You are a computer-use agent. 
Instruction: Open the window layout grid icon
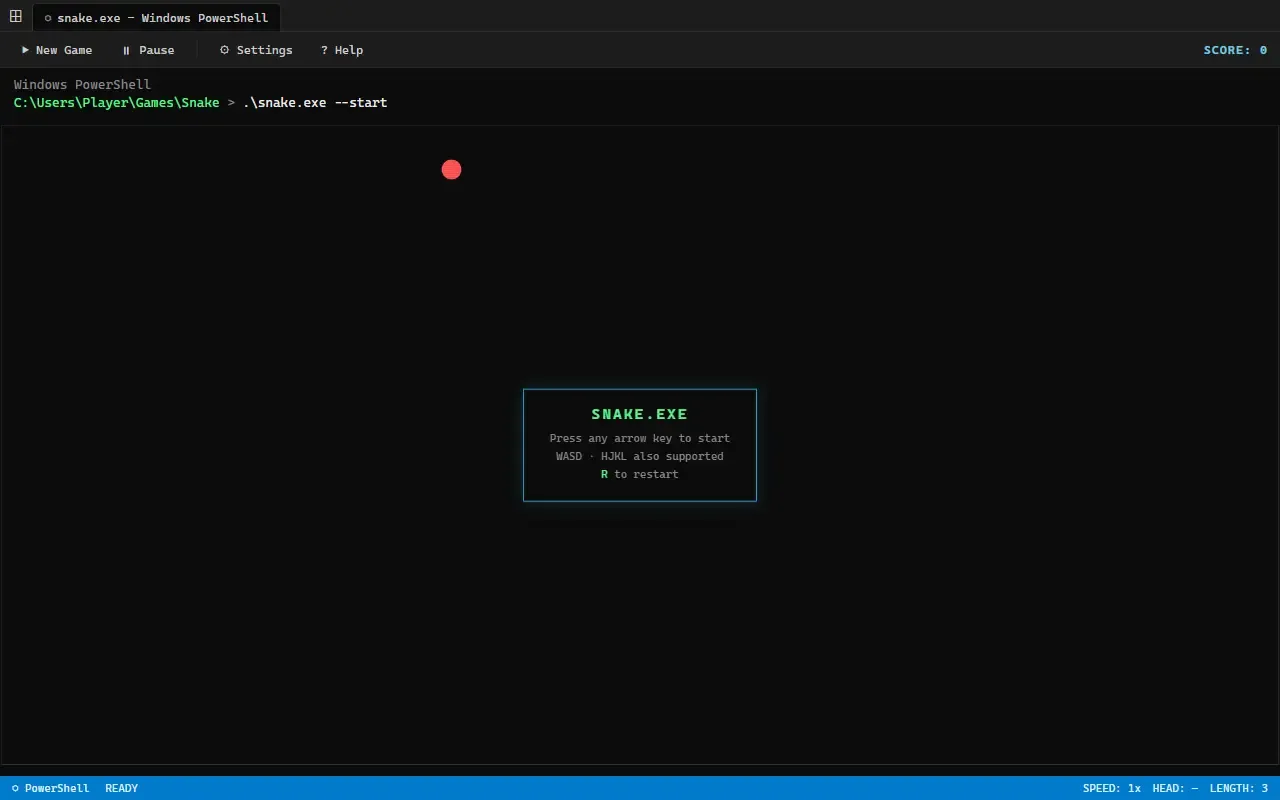(x=15, y=16)
